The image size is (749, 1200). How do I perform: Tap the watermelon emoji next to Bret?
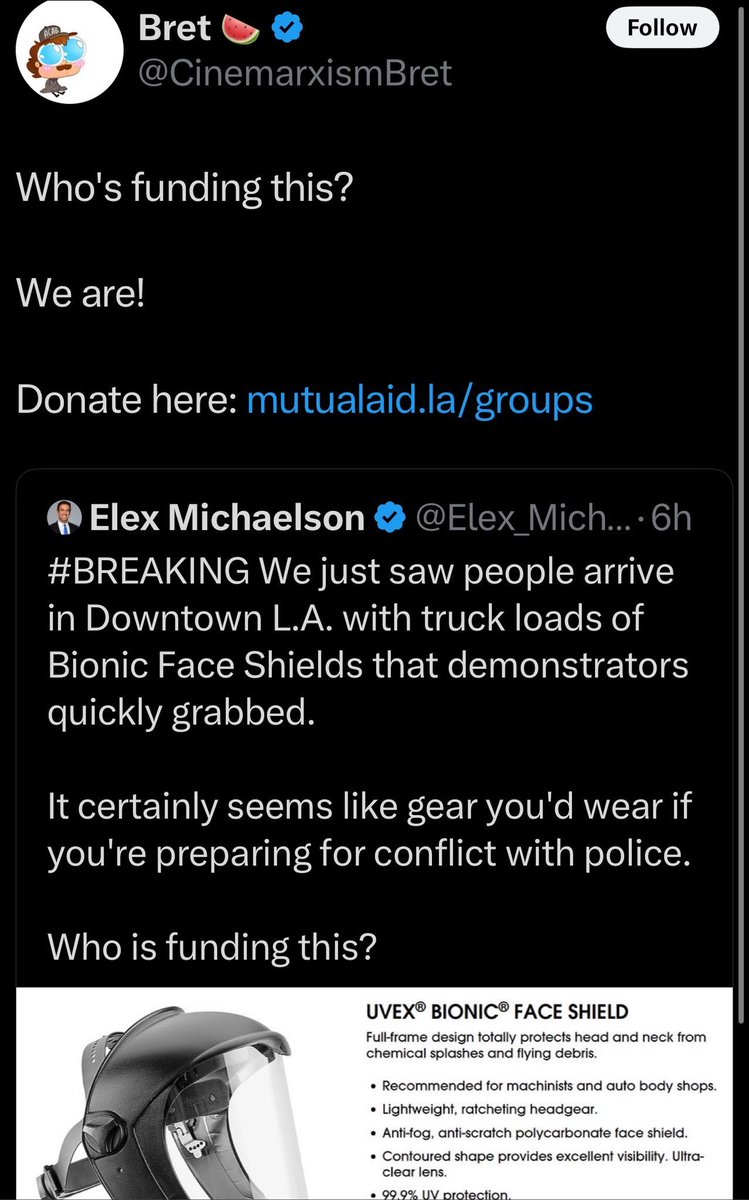[x=240, y=29]
